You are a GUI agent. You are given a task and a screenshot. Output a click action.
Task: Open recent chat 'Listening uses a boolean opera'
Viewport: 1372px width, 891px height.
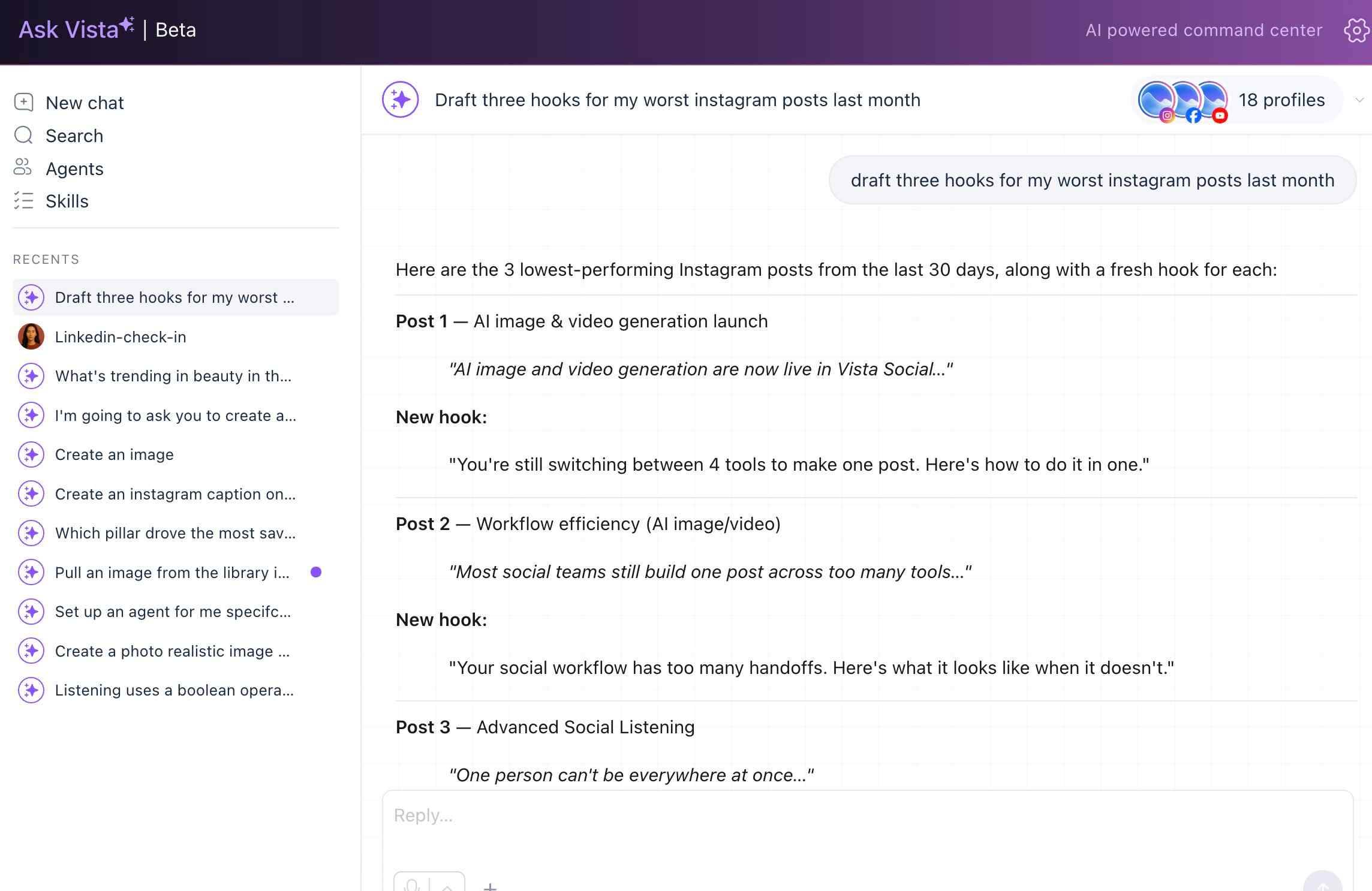click(x=176, y=690)
